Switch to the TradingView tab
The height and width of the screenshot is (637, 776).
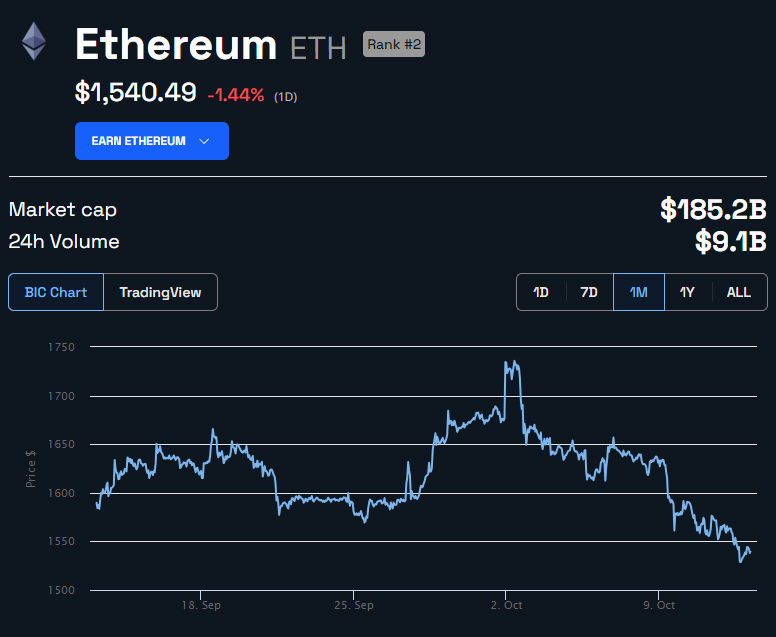(x=160, y=292)
